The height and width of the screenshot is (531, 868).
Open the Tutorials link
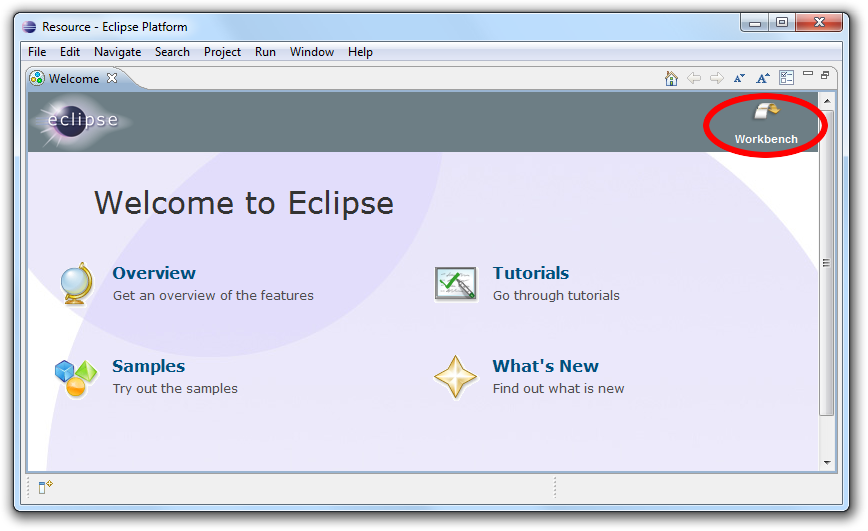pos(531,273)
